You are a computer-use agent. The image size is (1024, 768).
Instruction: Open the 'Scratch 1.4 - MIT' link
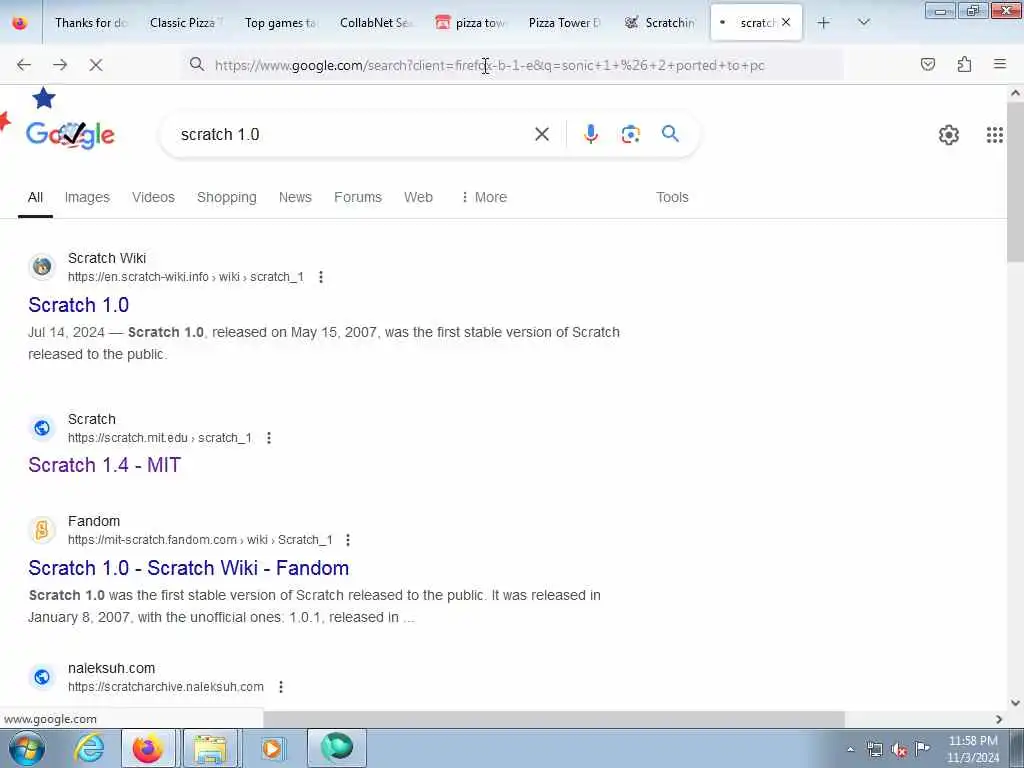(104, 465)
